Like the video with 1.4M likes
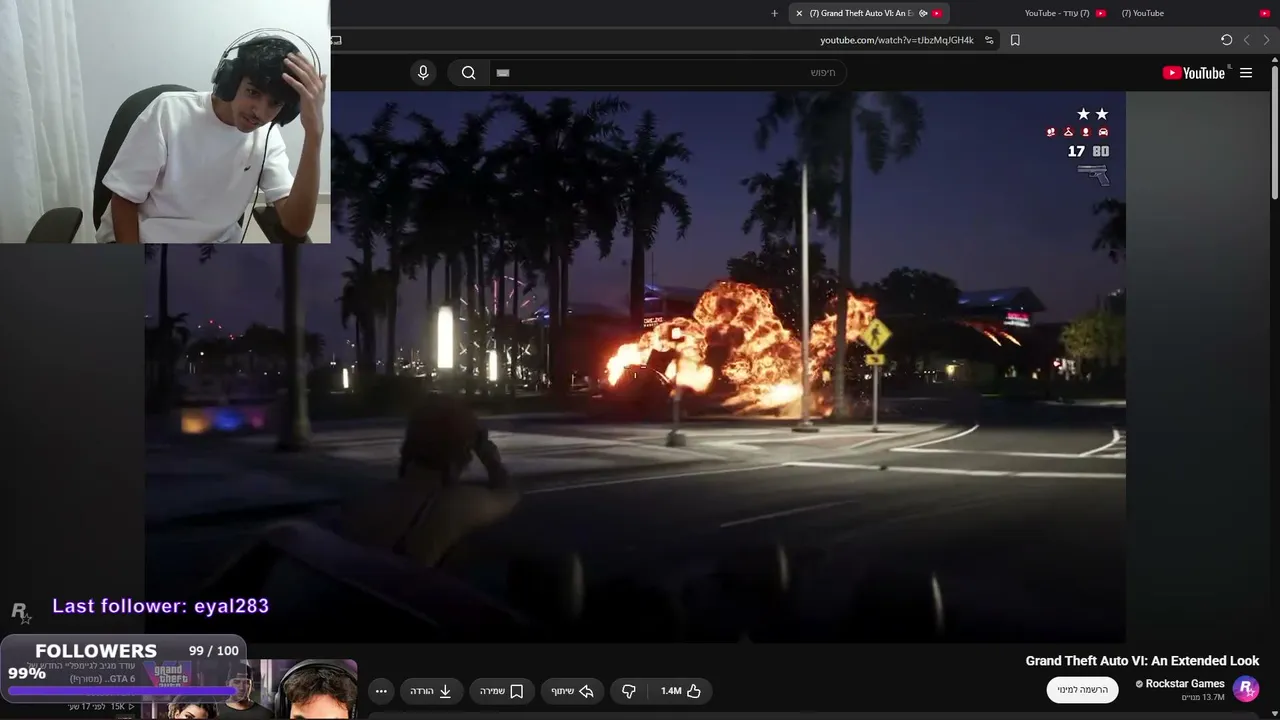Image resolution: width=1280 pixels, height=720 pixels. point(680,691)
